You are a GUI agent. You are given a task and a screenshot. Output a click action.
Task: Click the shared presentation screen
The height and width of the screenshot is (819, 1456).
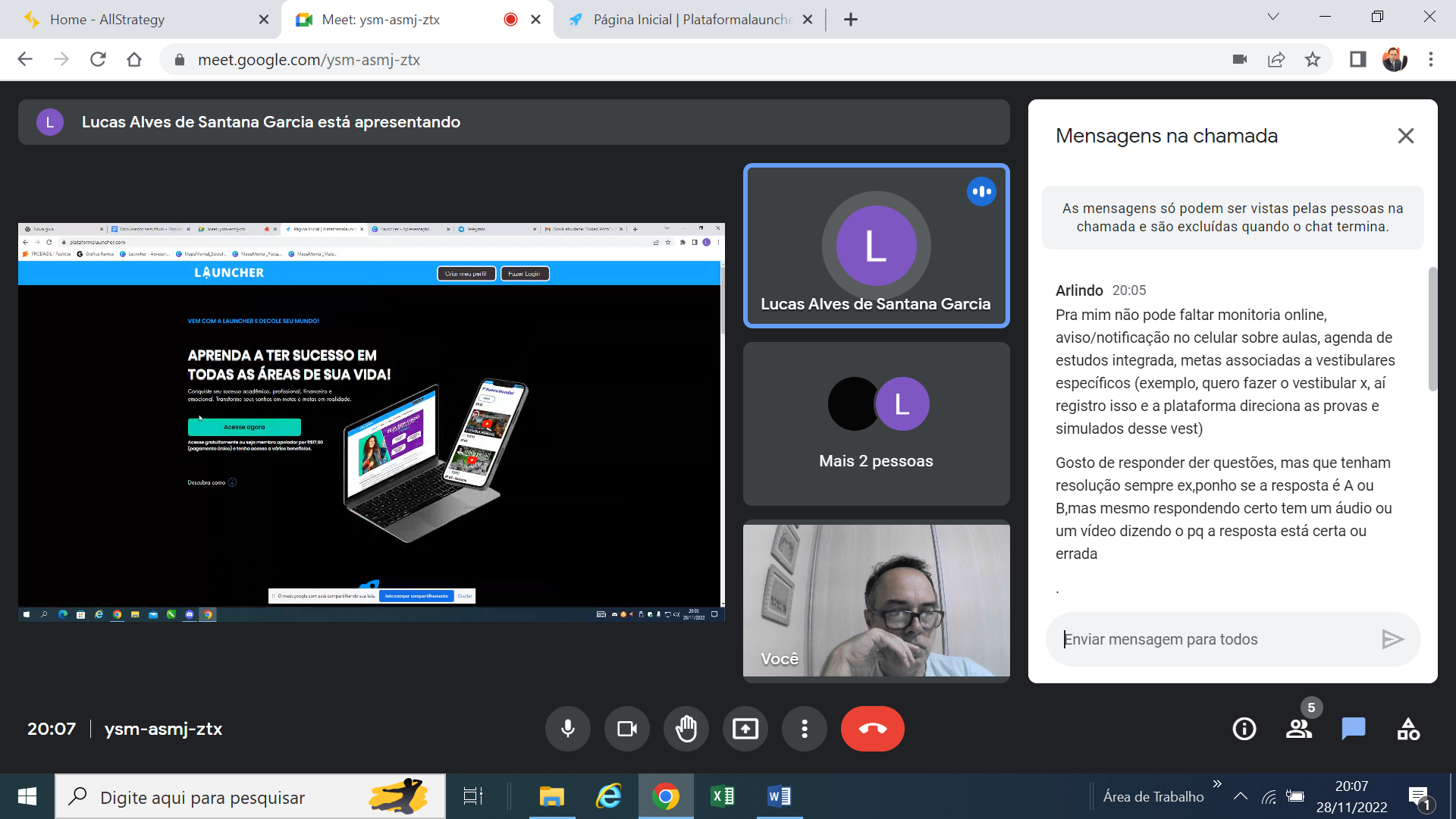point(371,422)
